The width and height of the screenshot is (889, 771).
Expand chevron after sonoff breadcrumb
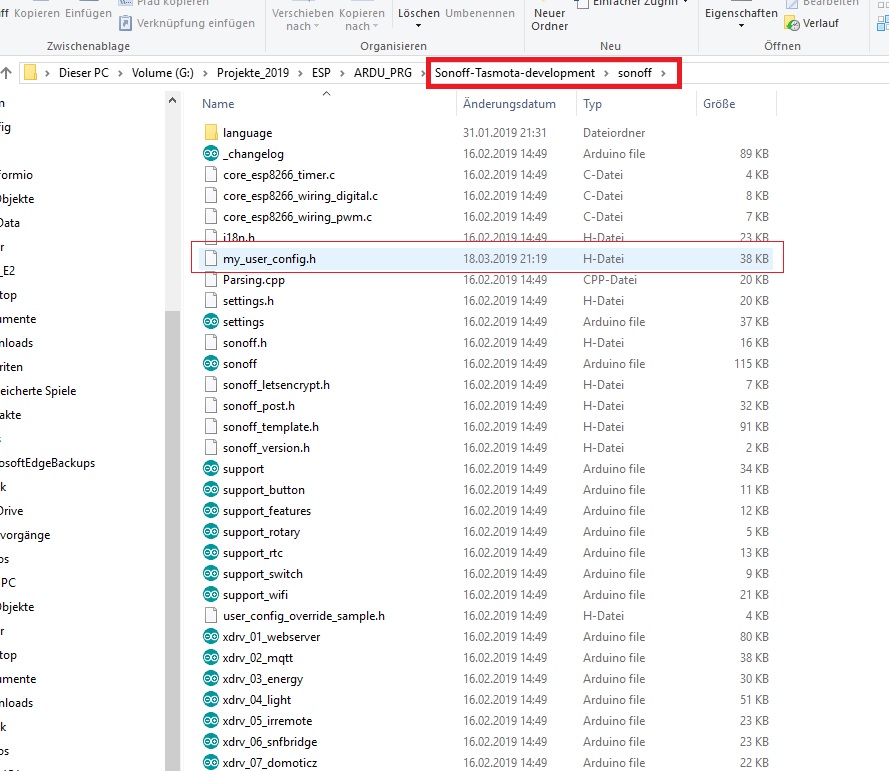click(x=663, y=73)
